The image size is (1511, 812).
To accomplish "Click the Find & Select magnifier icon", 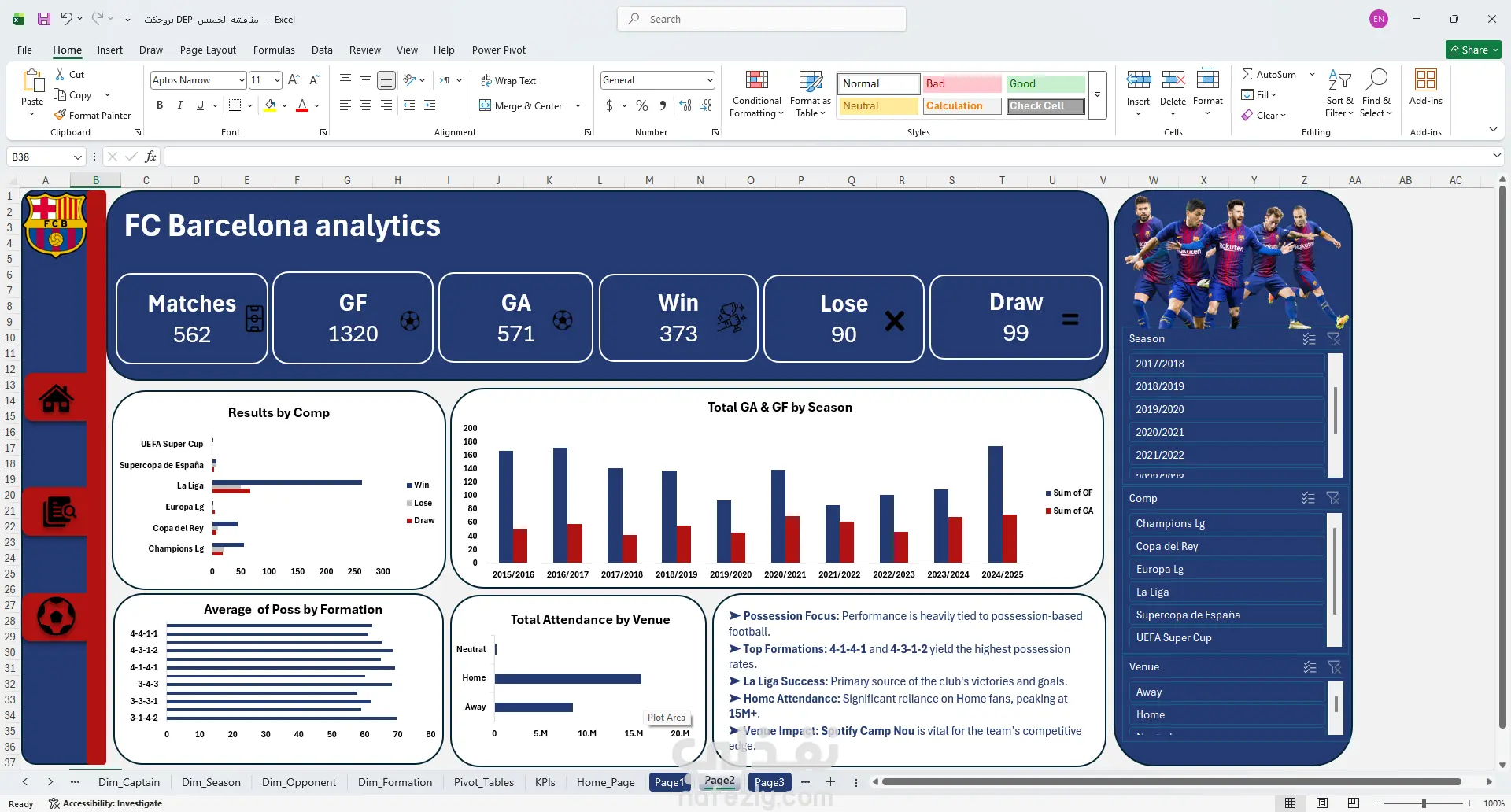I will (1376, 80).
